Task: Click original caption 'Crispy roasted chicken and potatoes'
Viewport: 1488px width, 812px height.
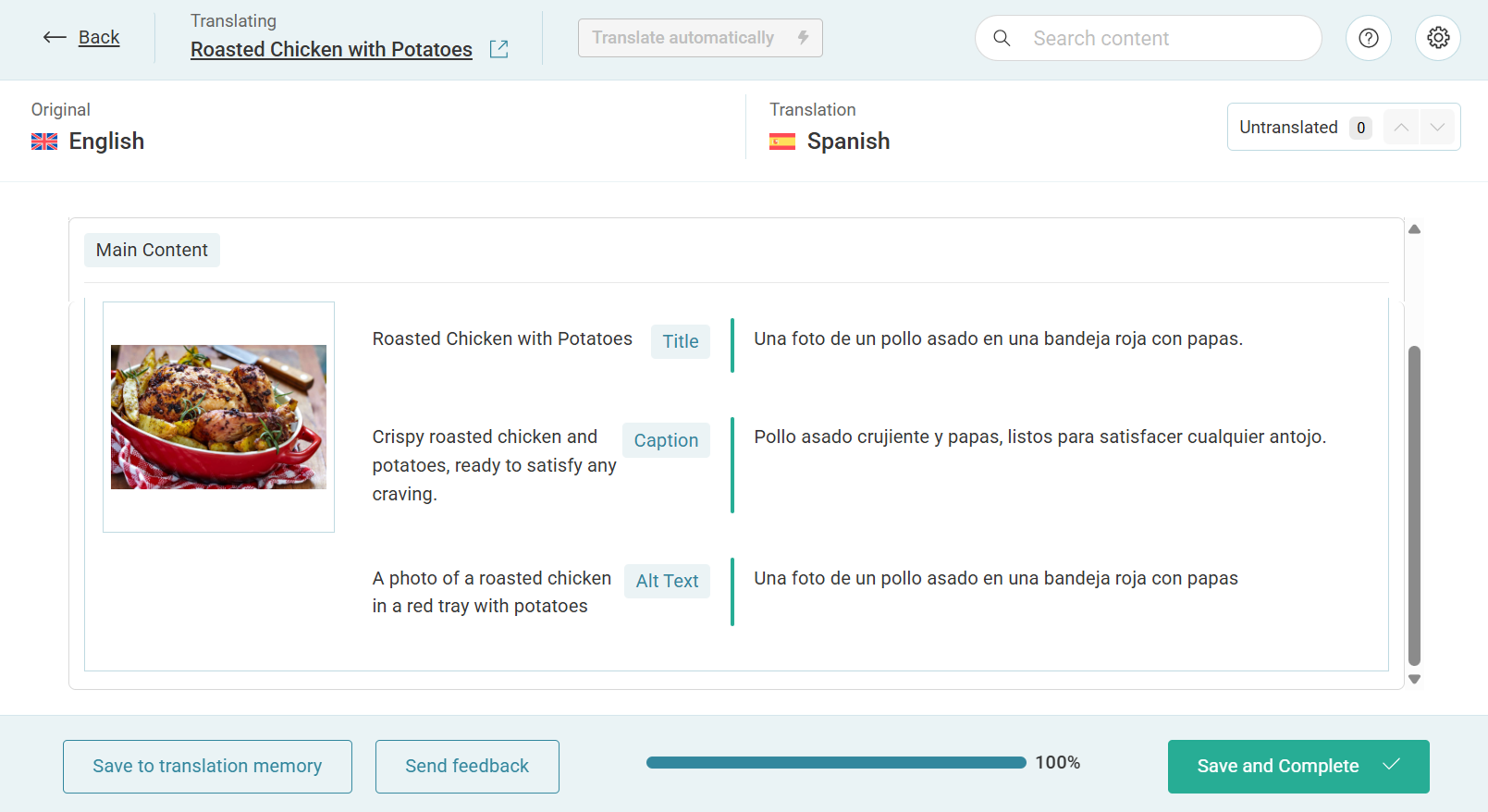Action: (494, 465)
